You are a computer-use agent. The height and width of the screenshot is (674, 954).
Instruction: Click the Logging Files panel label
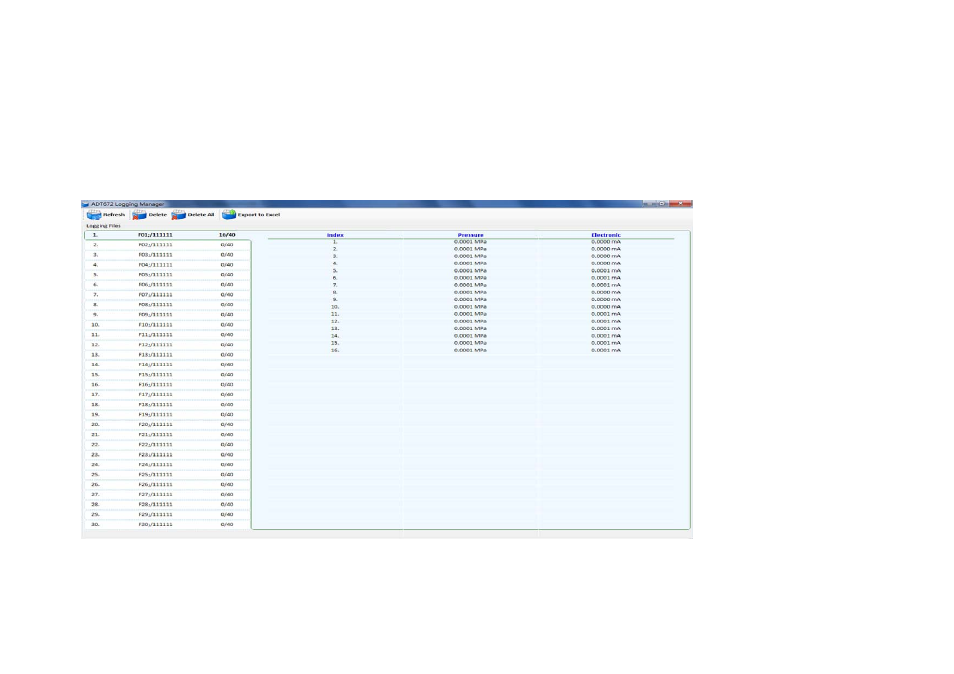click(103, 226)
